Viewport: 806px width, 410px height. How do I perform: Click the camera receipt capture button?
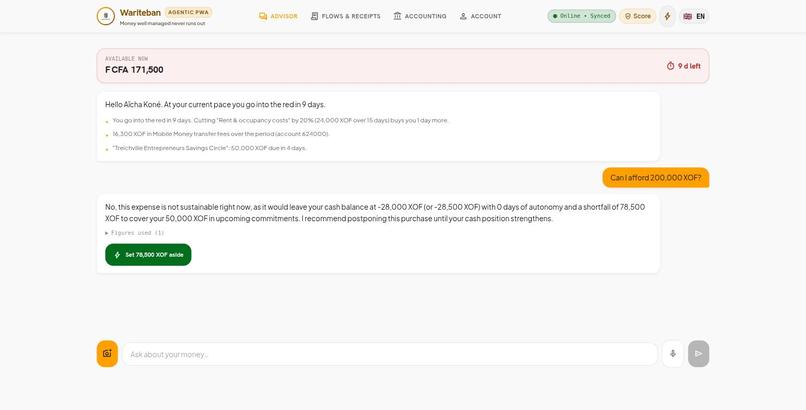click(x=107, y=353)
